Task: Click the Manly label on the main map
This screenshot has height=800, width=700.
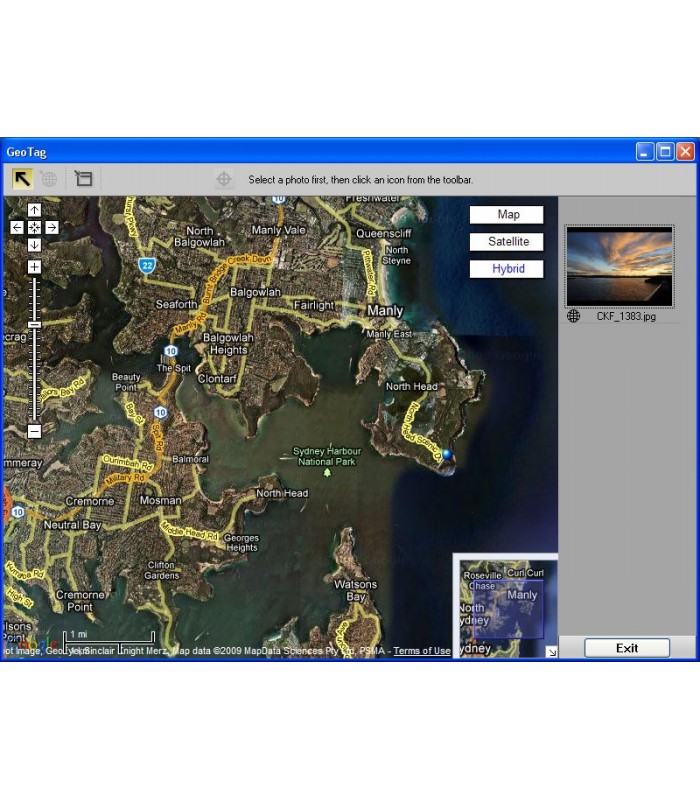Action: 385,311
